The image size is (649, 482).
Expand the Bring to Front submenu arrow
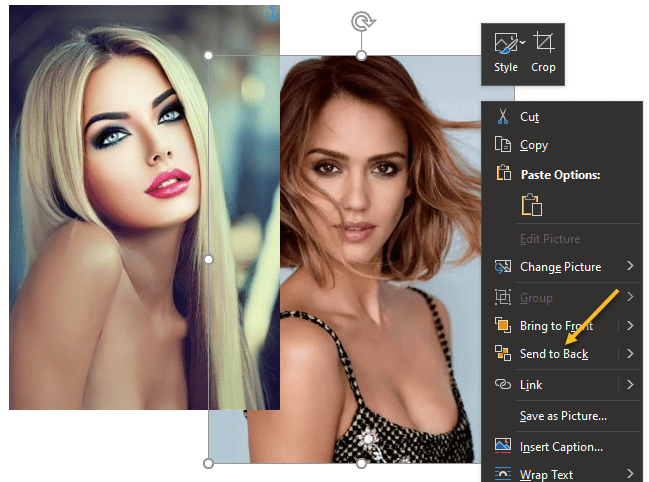(630, 325)
